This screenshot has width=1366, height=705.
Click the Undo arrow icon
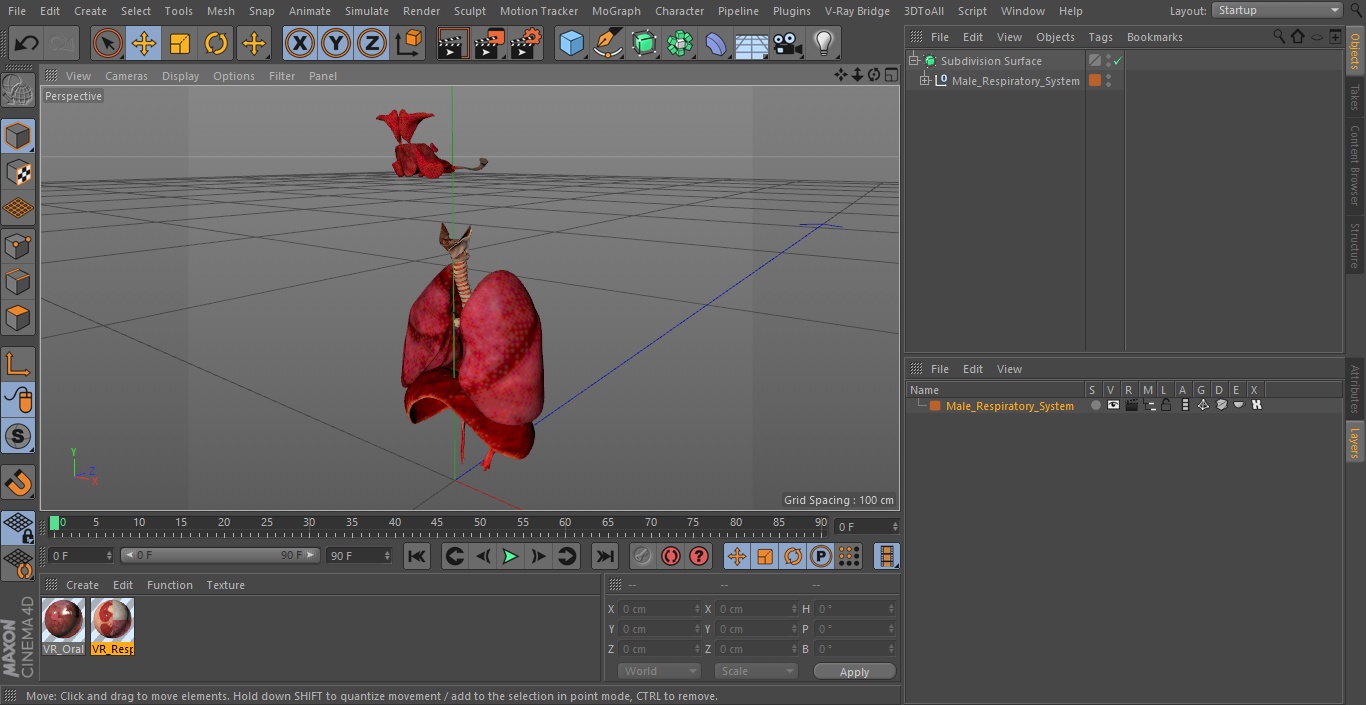coord(27,43)
